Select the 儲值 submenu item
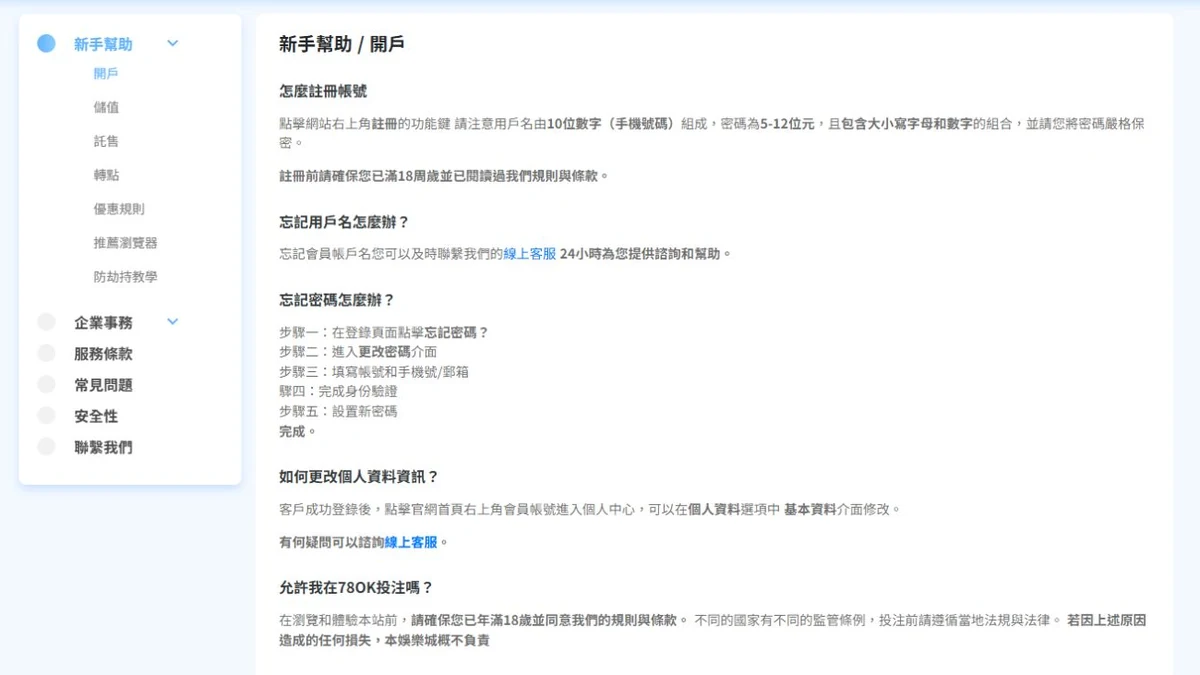This screenshot has width=1200, height=675. pyautogui.click(x=106, y=107)
